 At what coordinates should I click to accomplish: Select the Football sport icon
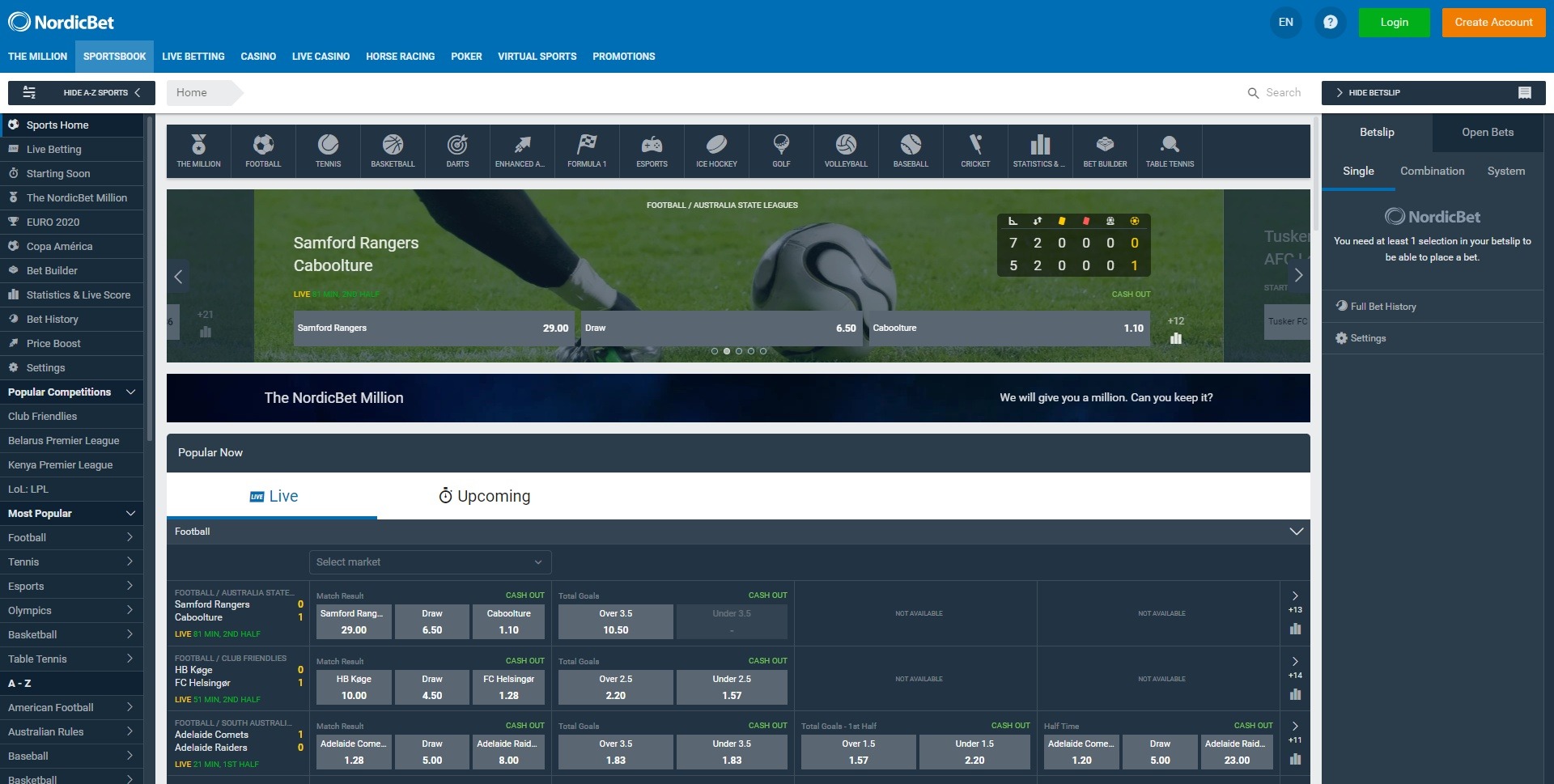[262, 150]
